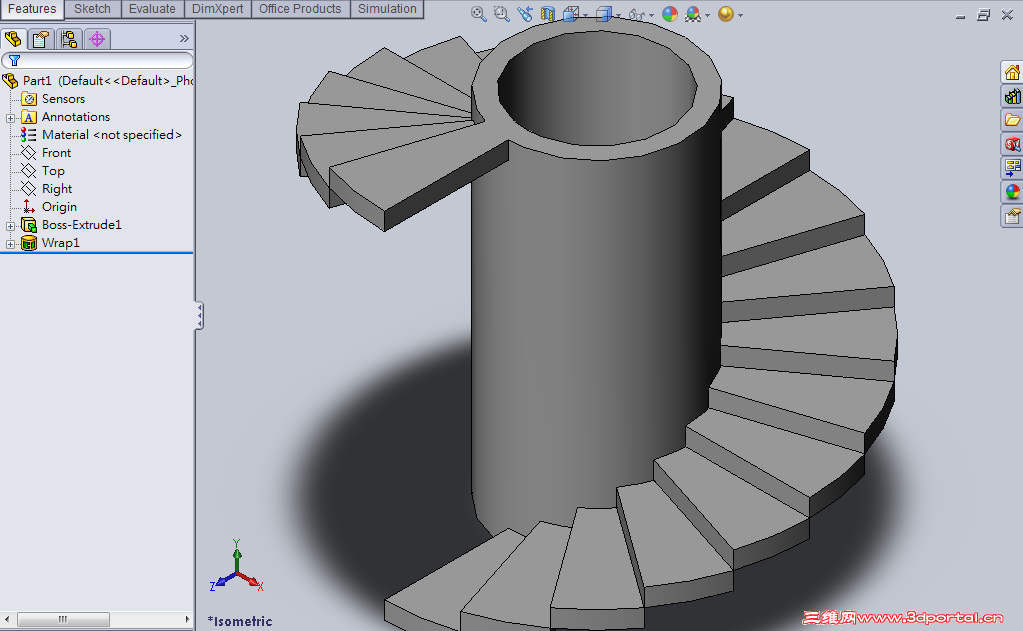Open the FeatureManager Design Tree tab
Image resolution: width=1023 pixels, height=631 pixels.
click(x=13, y=39)
